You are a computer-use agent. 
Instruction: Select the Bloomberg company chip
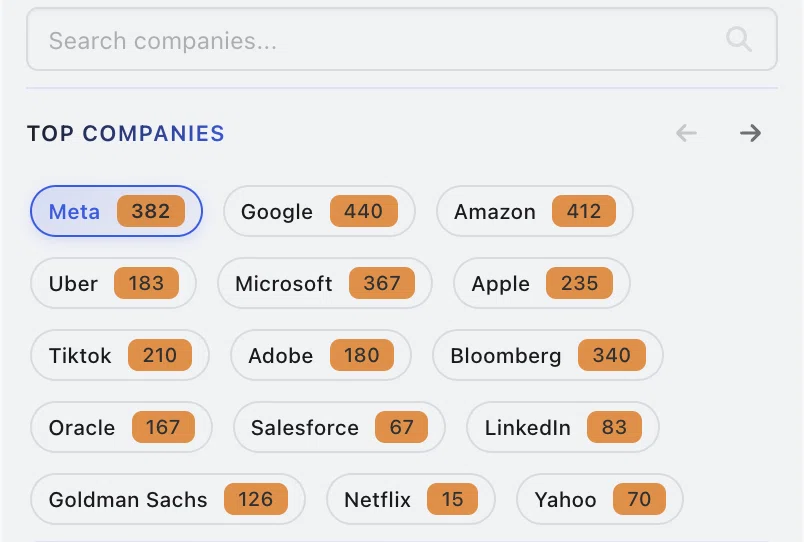548,355
